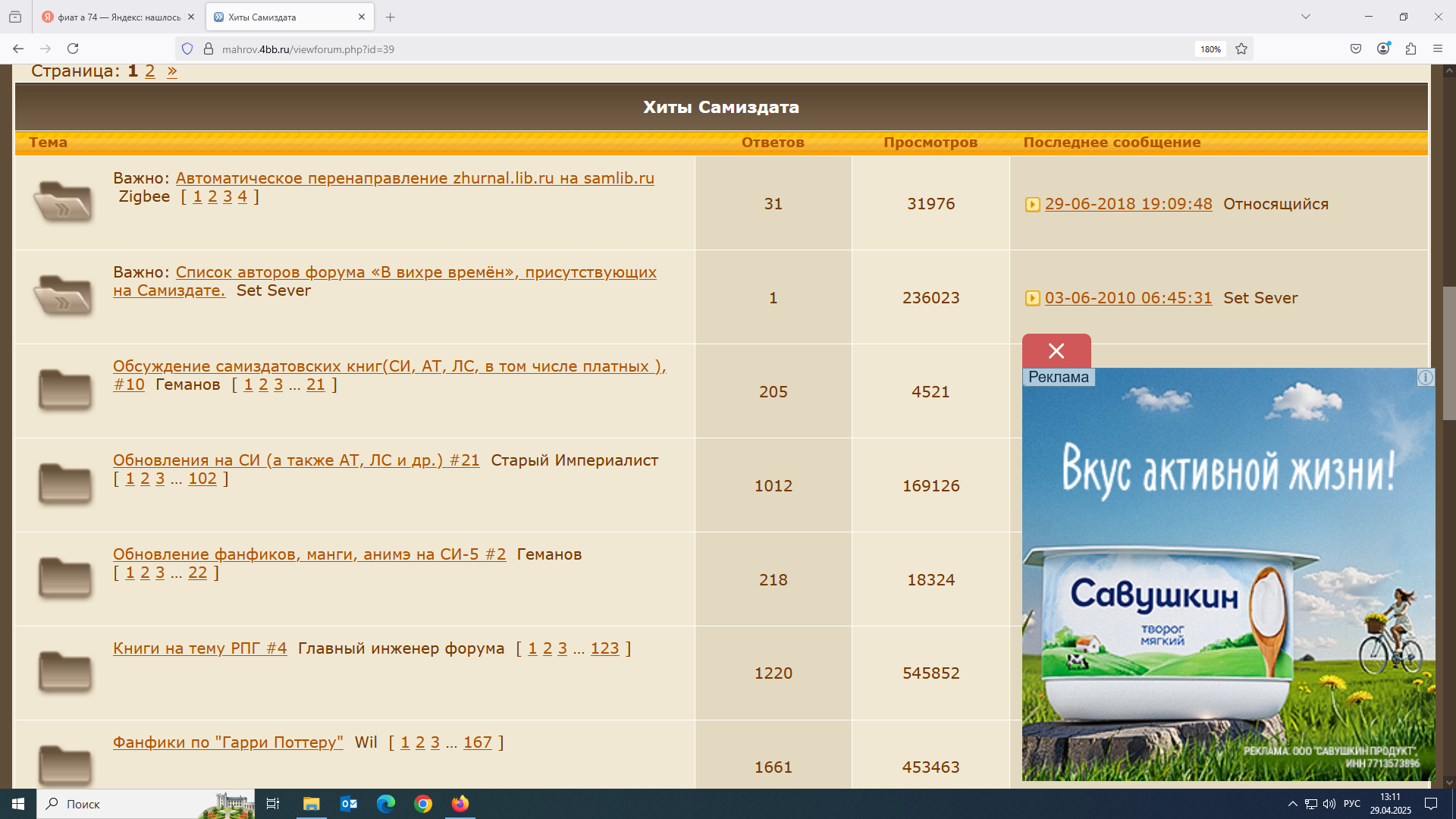The height and width of the screenshot is (819, 1456).
Task: Go to page 123 of Книги на тему РПГ
Action: click(604, 648)
